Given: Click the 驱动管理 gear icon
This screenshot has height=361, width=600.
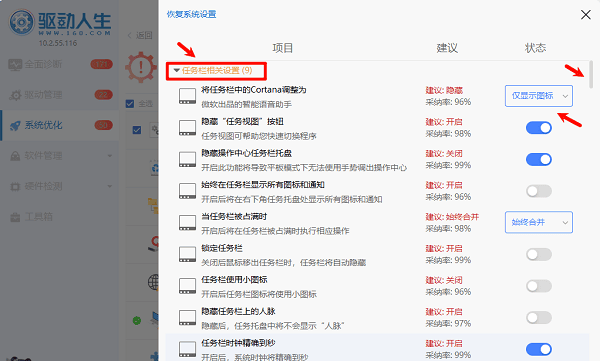Looking at the screenshot, I should click(15, 95).
